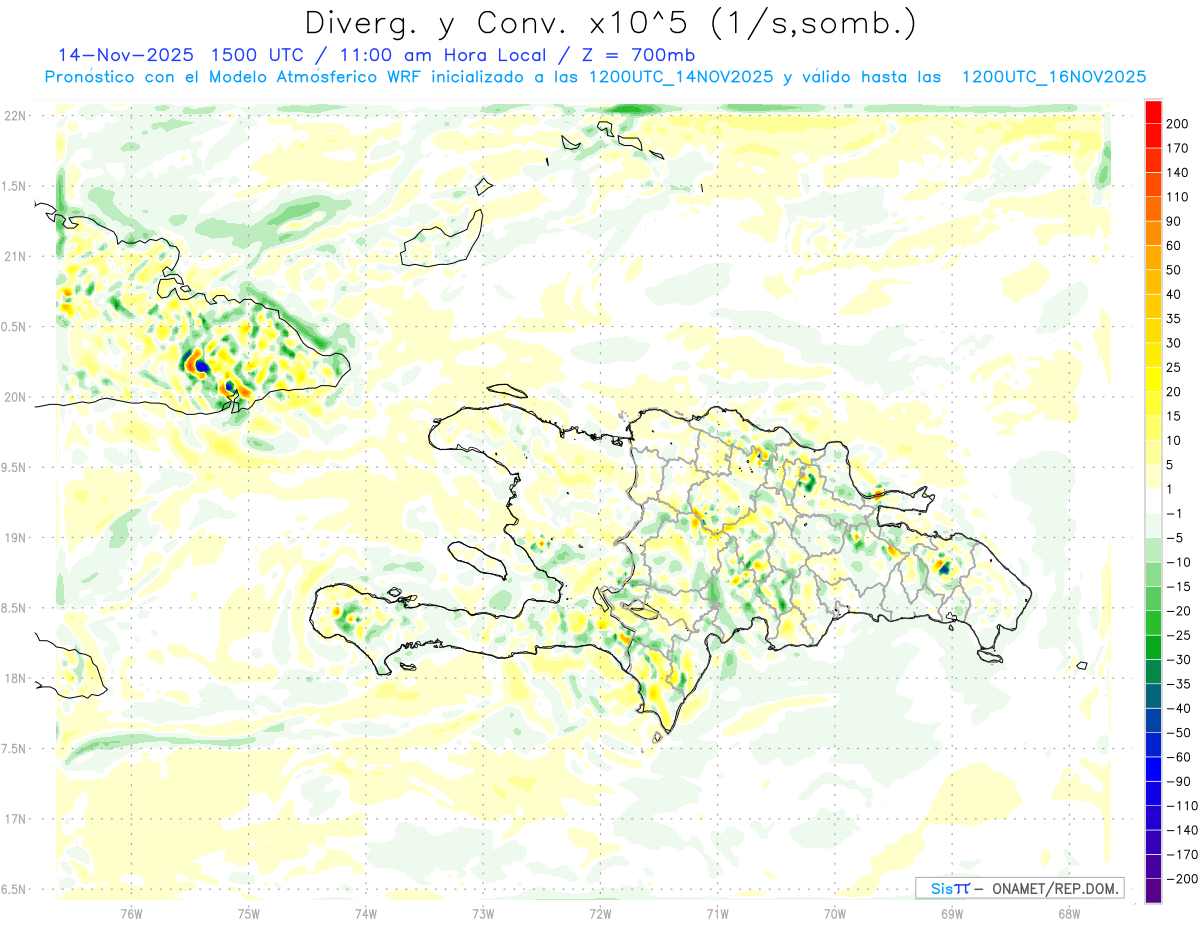Click the "76W" longitude label
1200x927 pixels.
coord(131,914)
